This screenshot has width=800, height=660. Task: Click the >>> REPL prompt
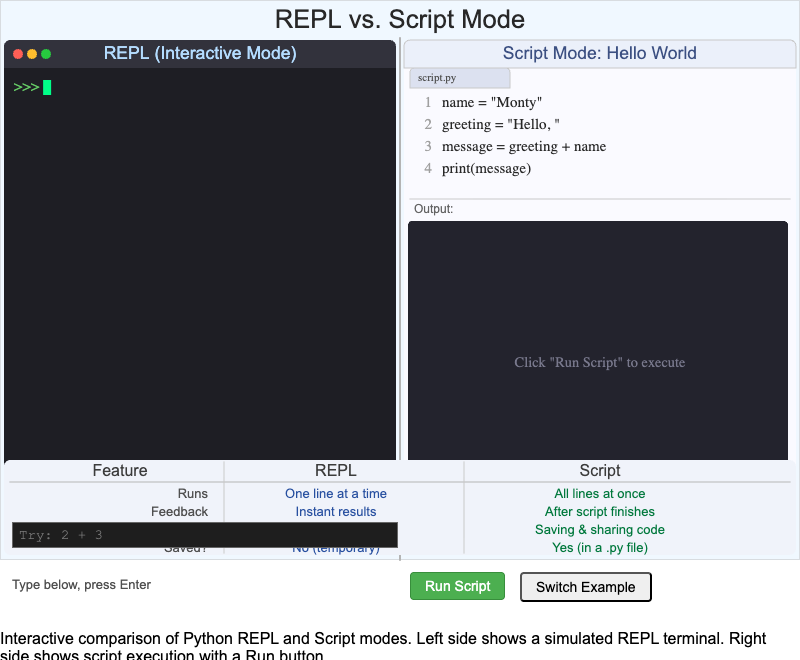pyautogui.click(x=26, y=88)
